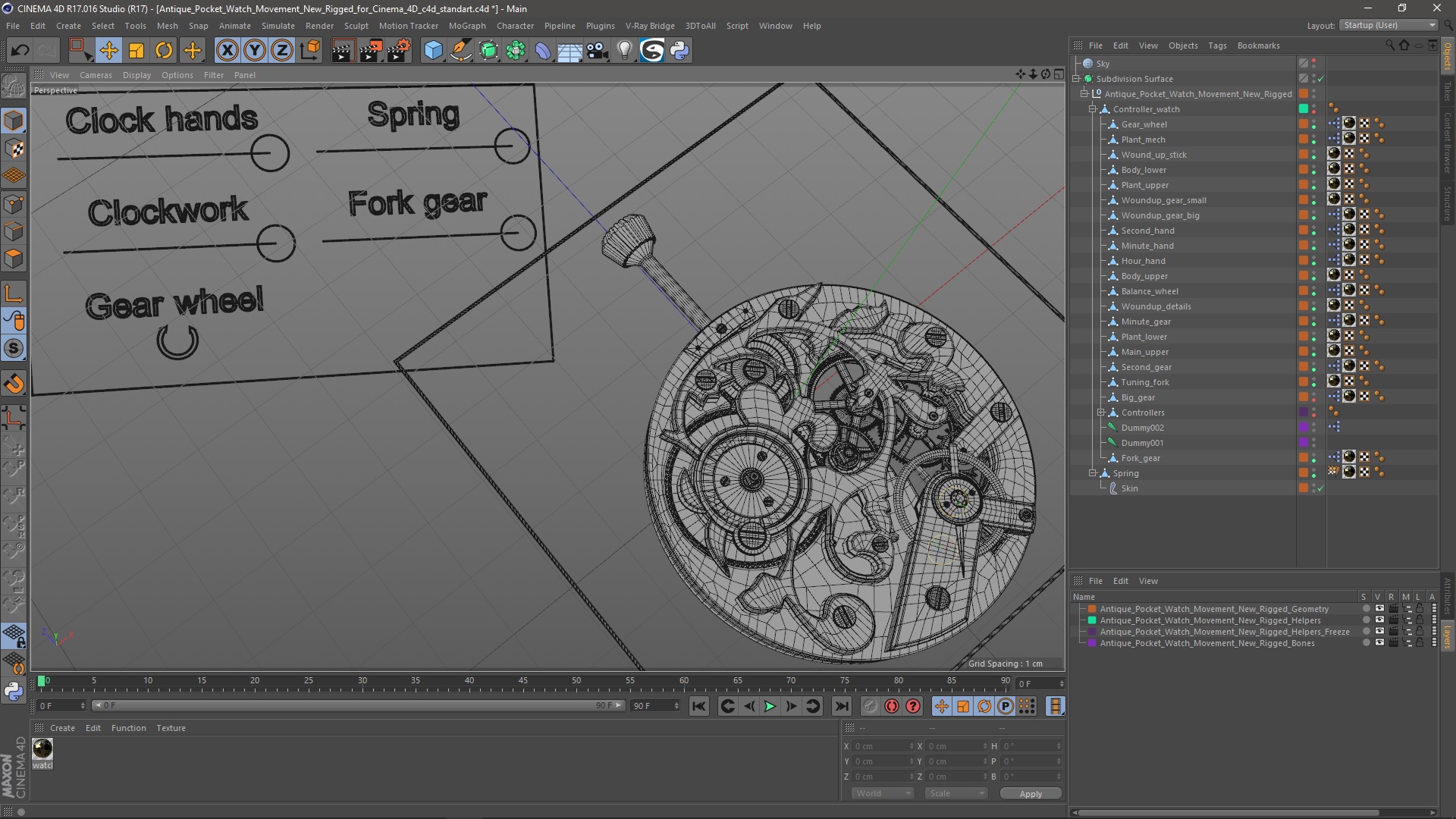
Task: Open viewport Cameras menu
Action: tap(96, 75)
